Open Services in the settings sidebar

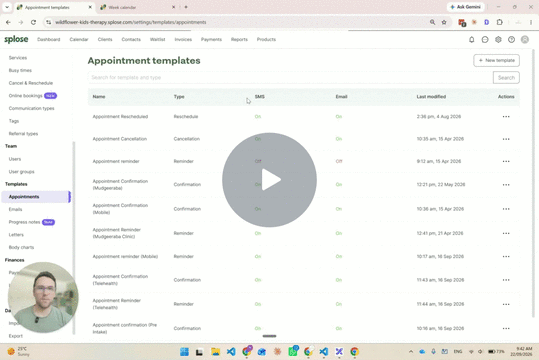pyautogui.click(x=18, y=58)
